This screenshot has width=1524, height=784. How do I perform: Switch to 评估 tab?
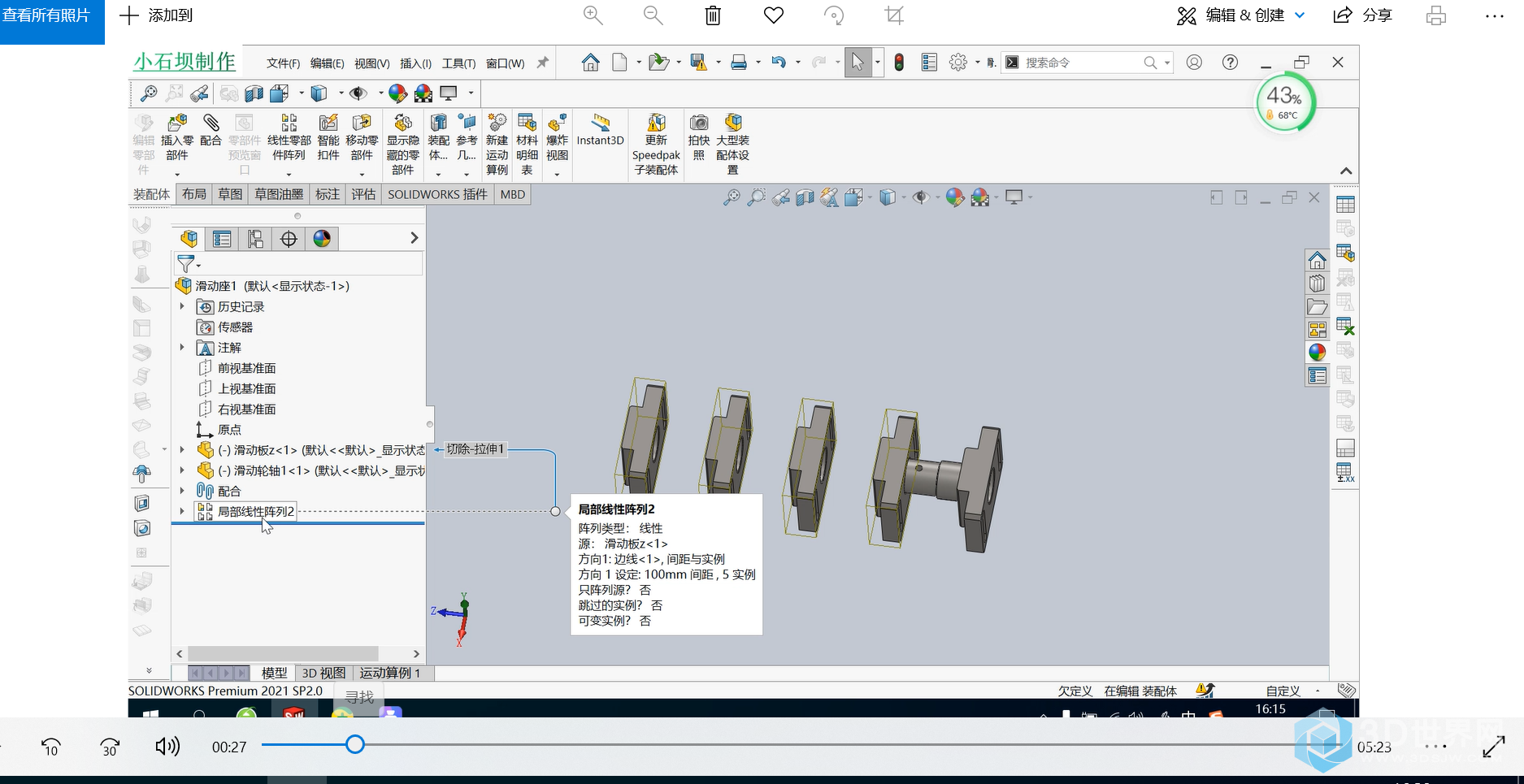(363, 194)
